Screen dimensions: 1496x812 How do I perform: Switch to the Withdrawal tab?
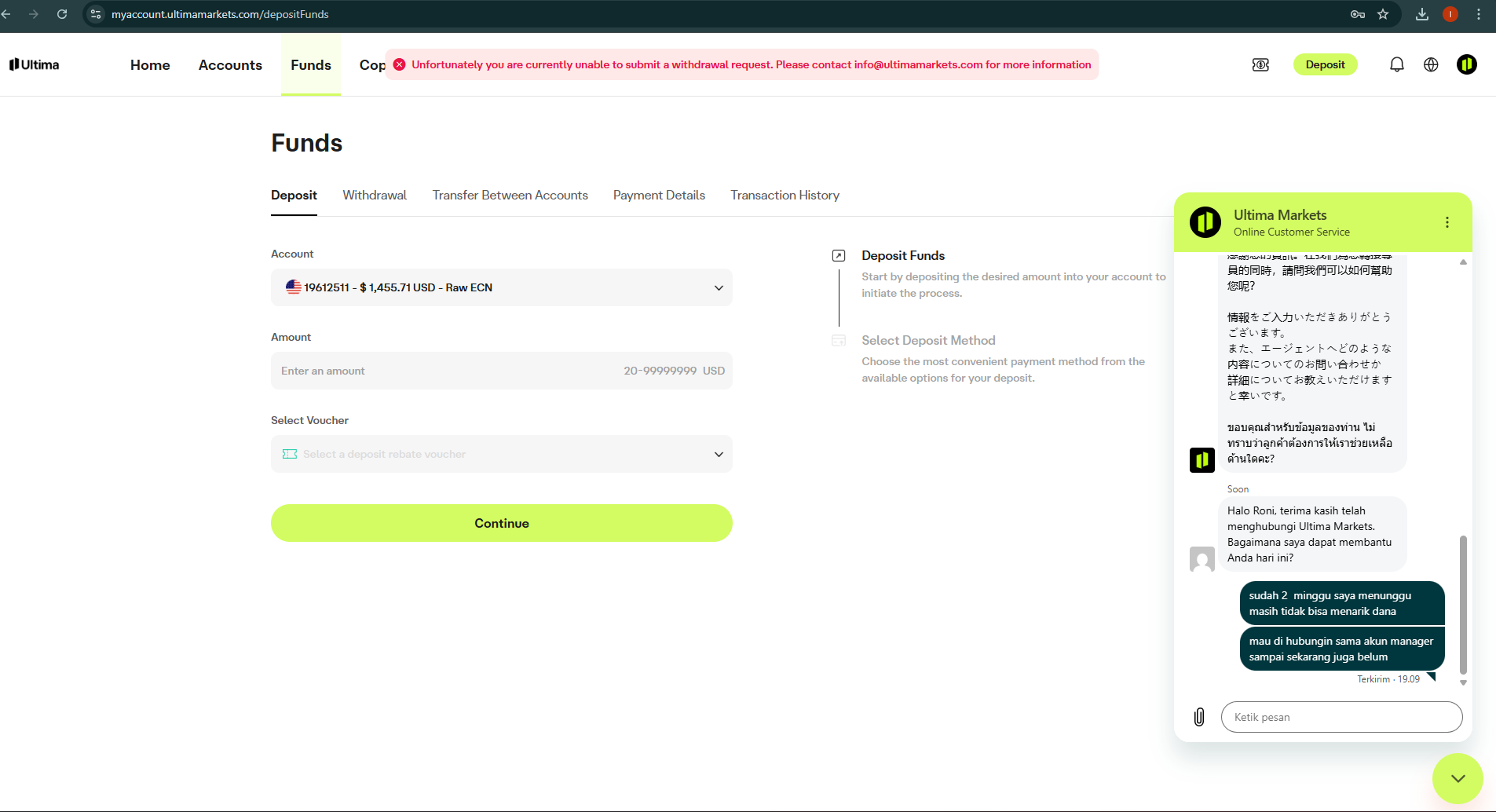(375, 195)
